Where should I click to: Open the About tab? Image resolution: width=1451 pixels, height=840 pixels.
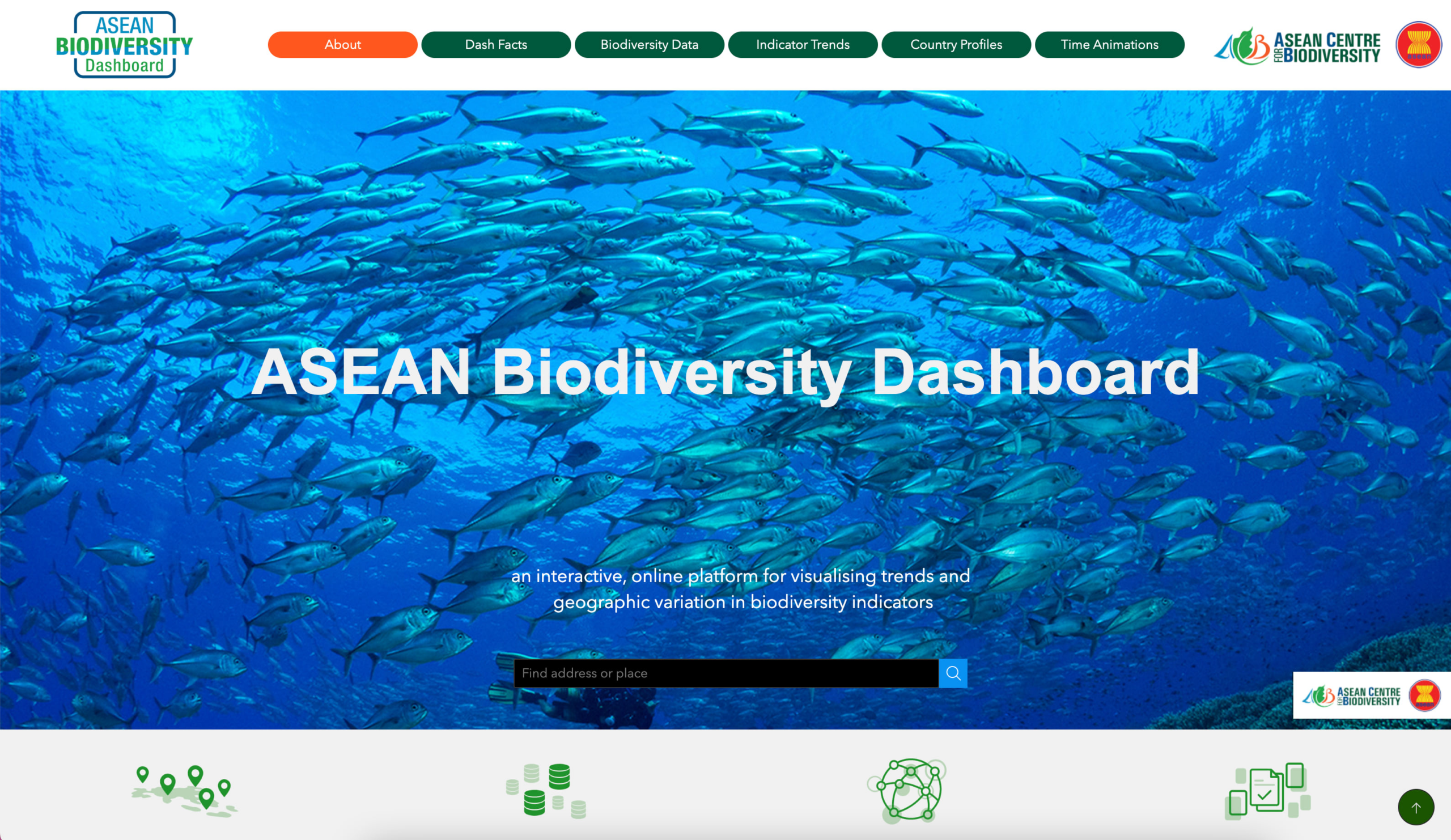(x=342, y=44)
